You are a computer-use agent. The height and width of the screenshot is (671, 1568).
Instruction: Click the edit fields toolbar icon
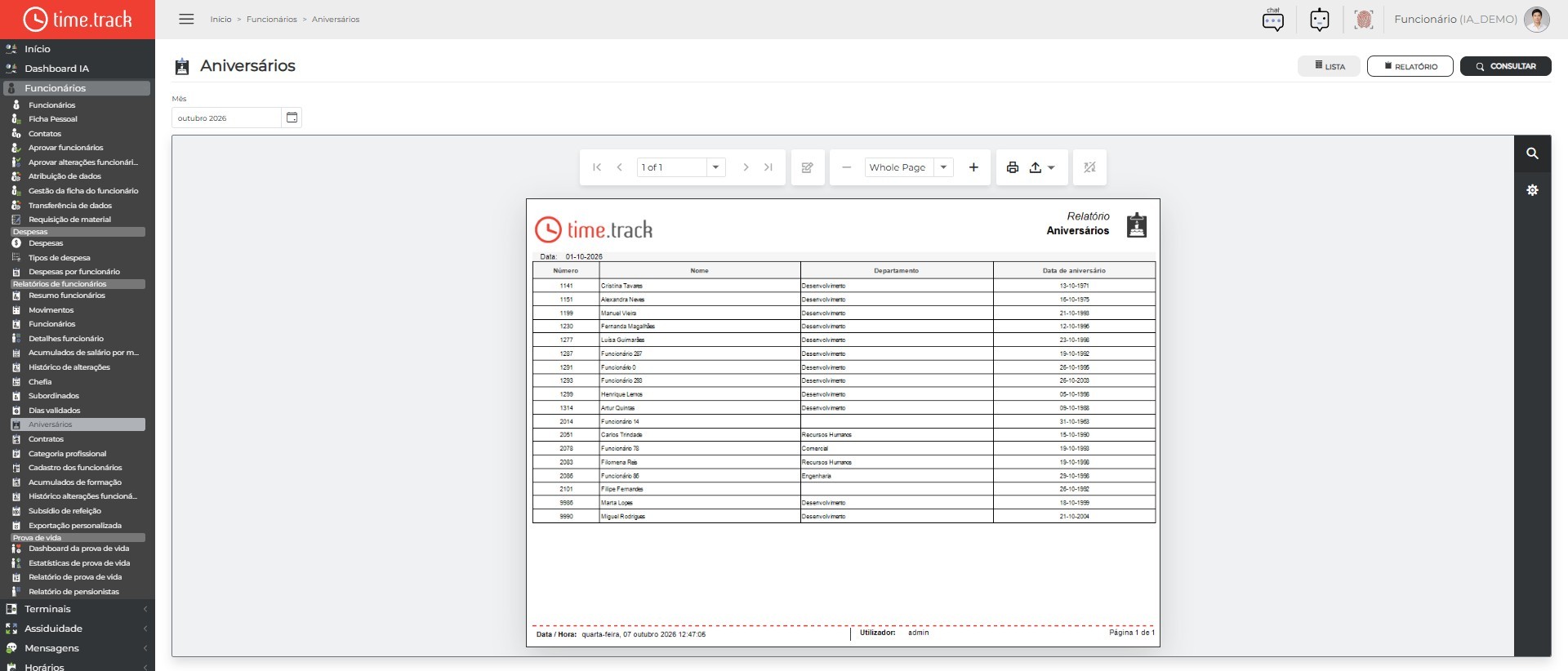click(x=808, y=167)
